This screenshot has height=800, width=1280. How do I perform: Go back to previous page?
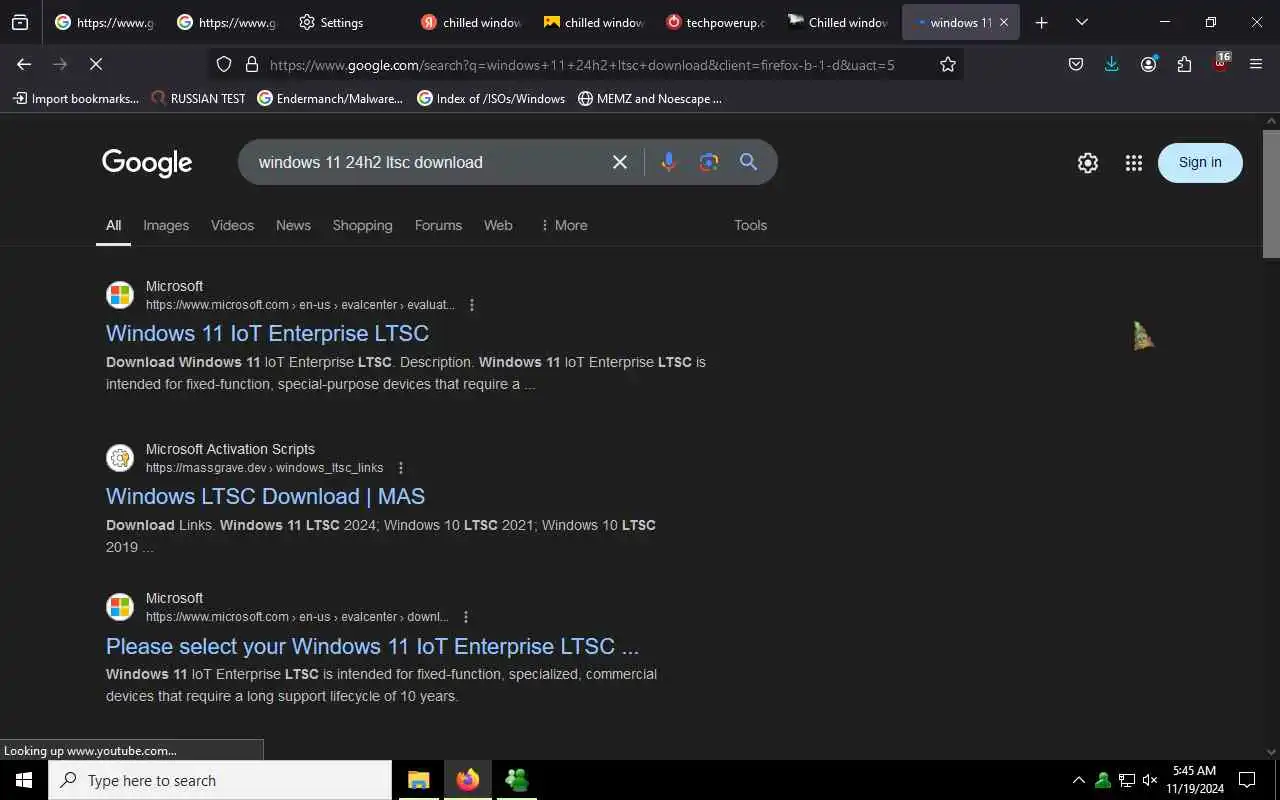point(24,64)
